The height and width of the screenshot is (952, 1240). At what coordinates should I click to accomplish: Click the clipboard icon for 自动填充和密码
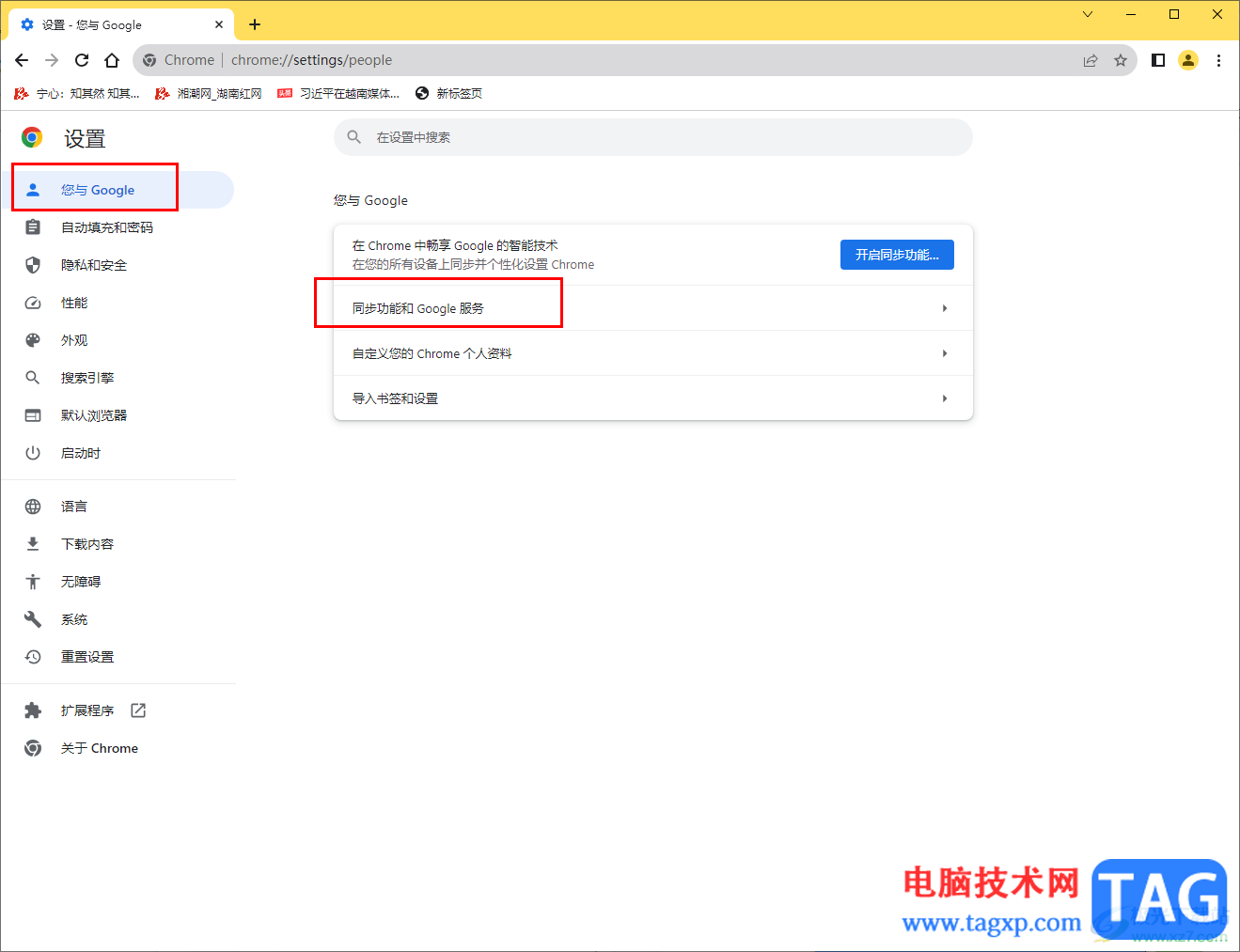[x=33, y=227]
